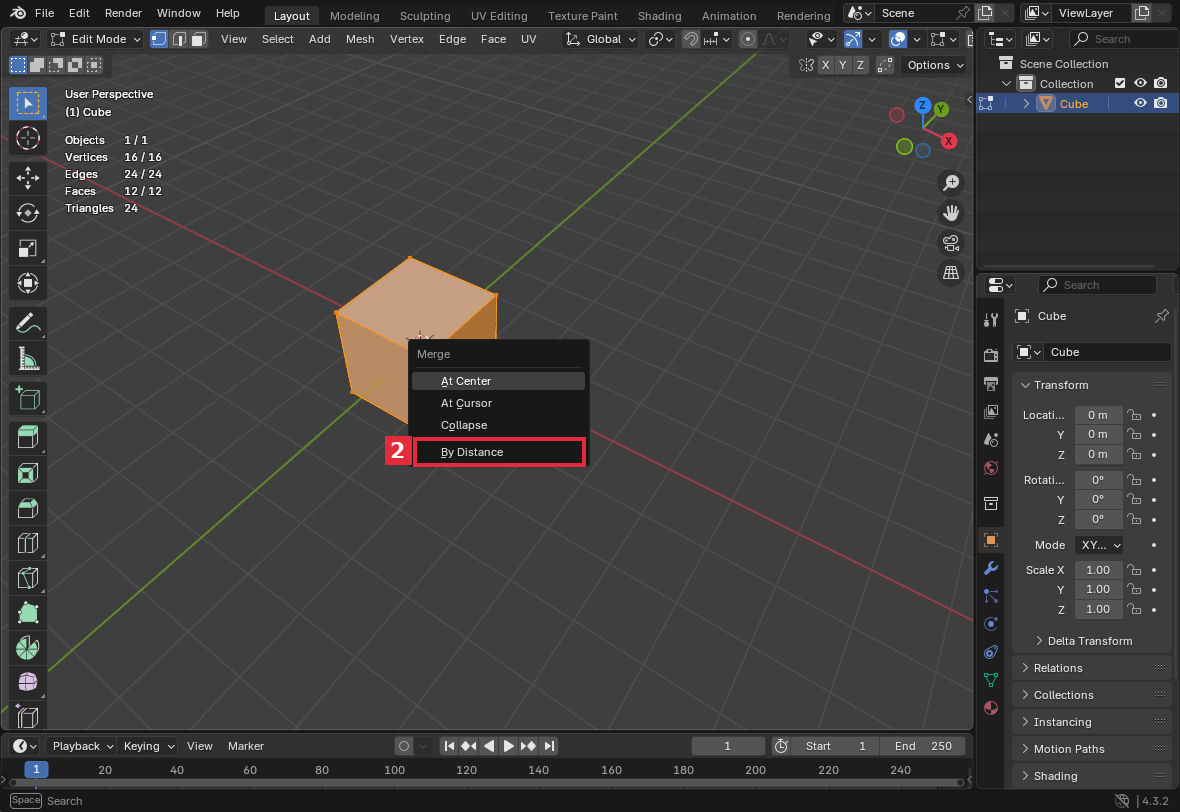Open the Global transform orientation dropdown
Viewport: 1180px width, 812px height.
click(601, 39)
